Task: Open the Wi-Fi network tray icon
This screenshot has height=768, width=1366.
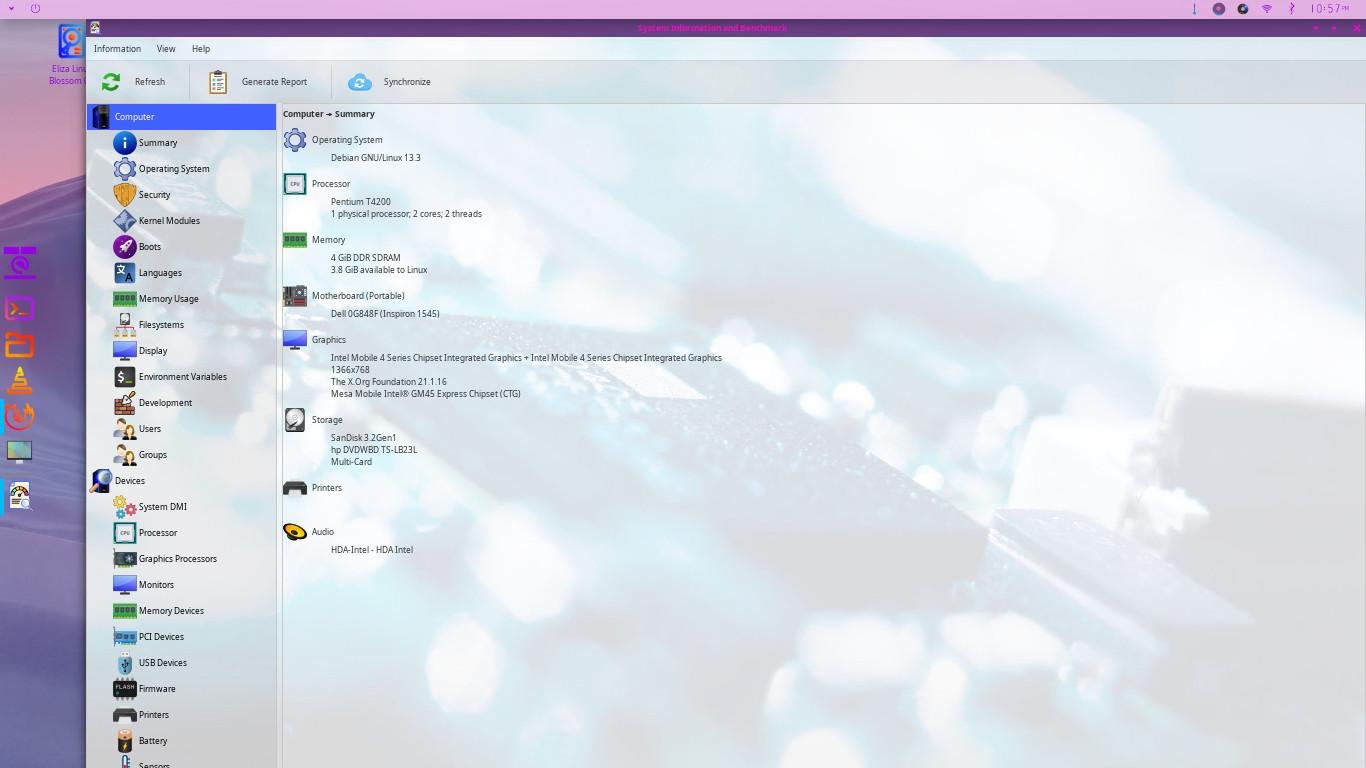Action: point(1267,9)
